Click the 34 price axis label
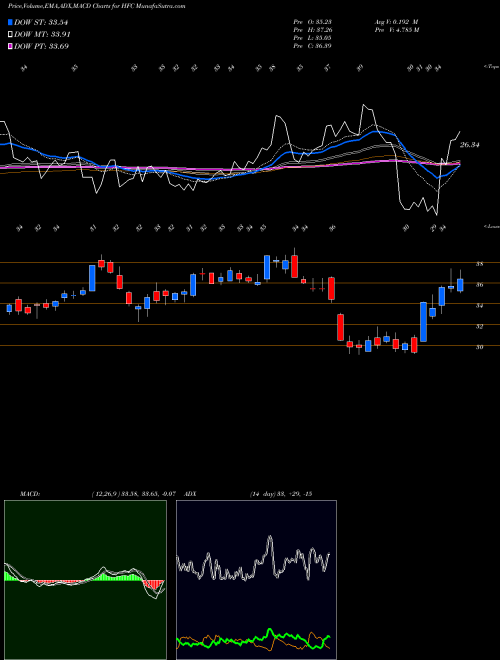Viewport: 500px width, 660px height. tap(479, 306)
